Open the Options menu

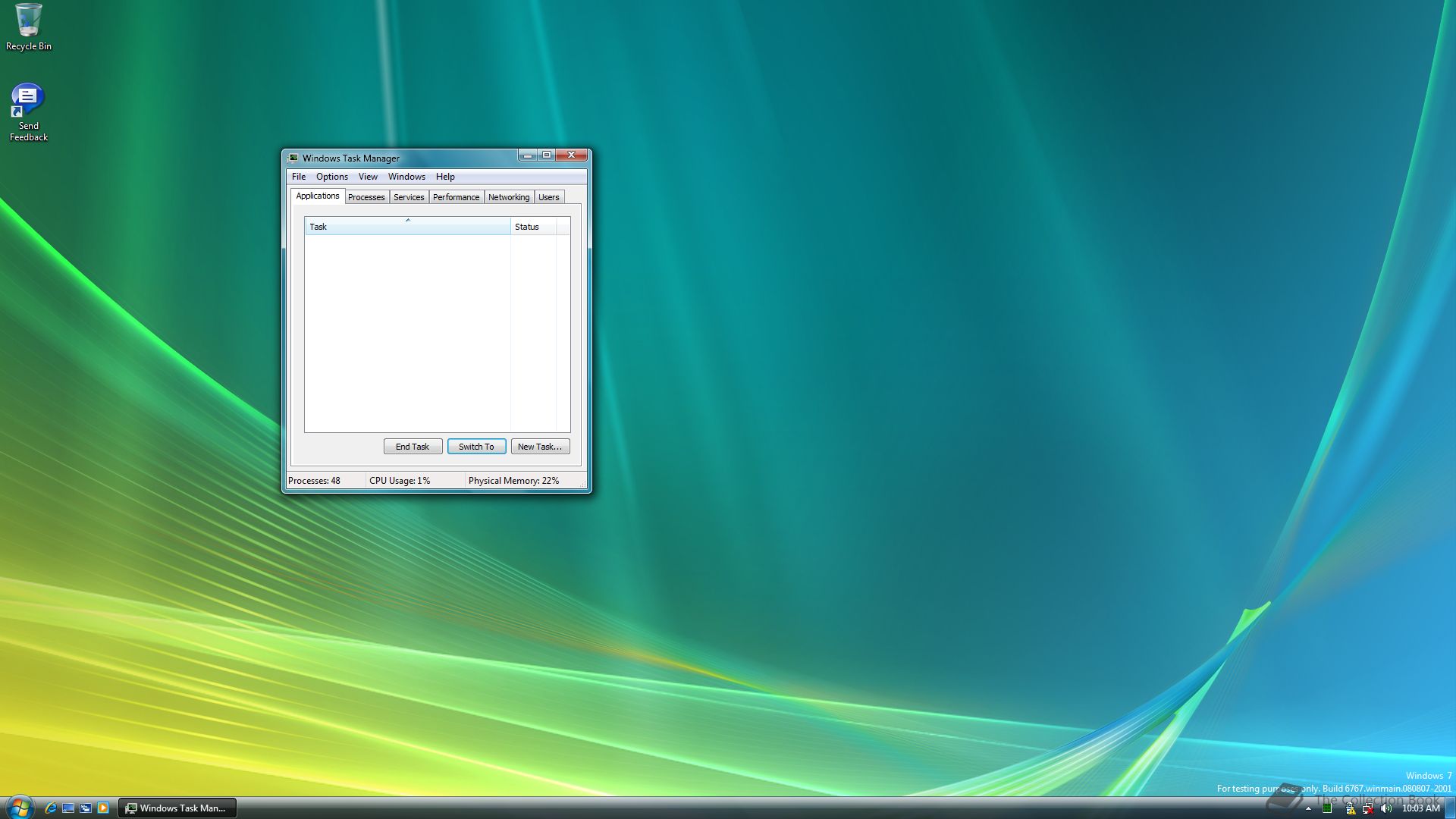click(x=331, y=177)
